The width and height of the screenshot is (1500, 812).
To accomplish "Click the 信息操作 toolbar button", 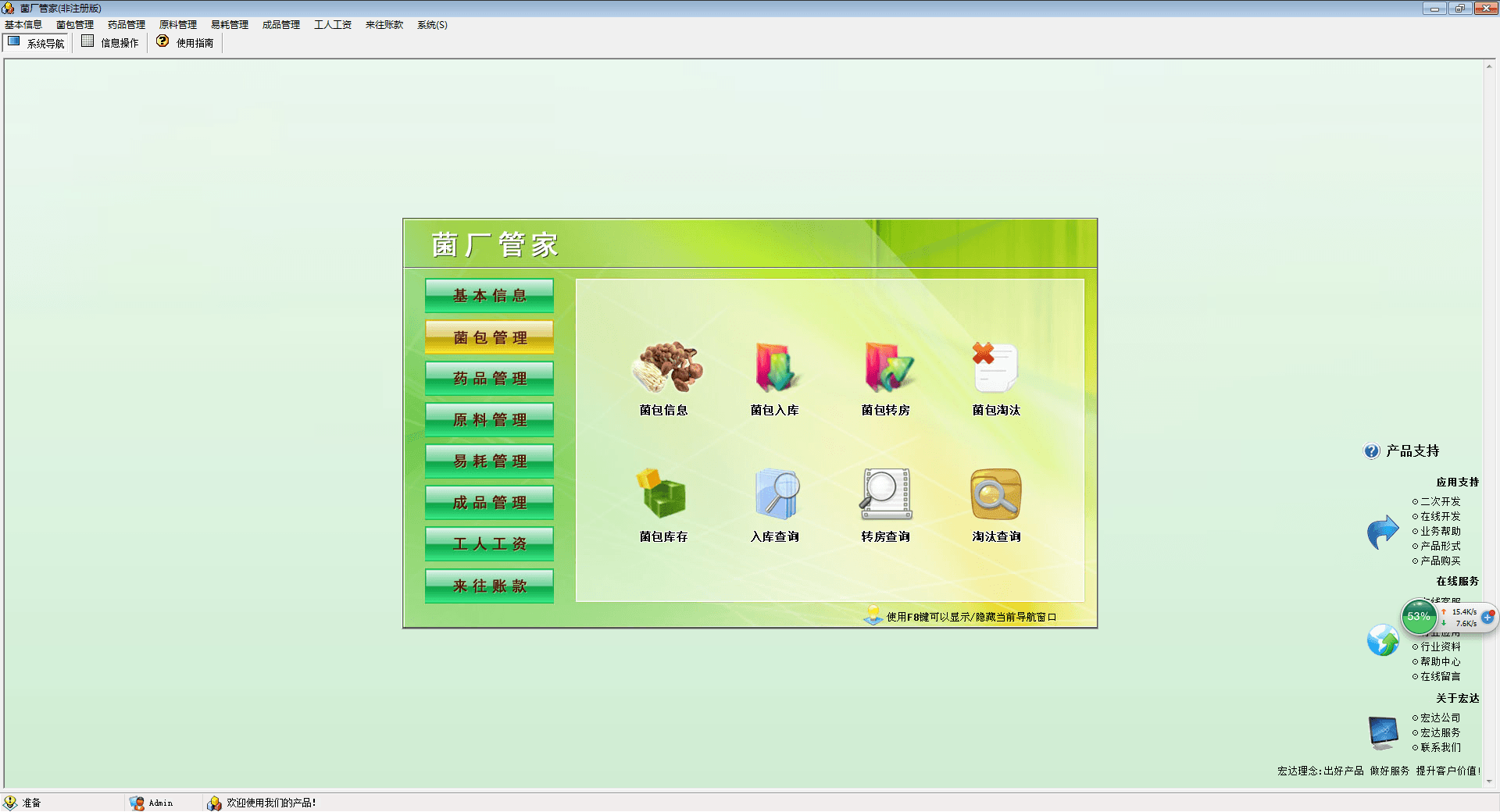I will pos(110,42).
